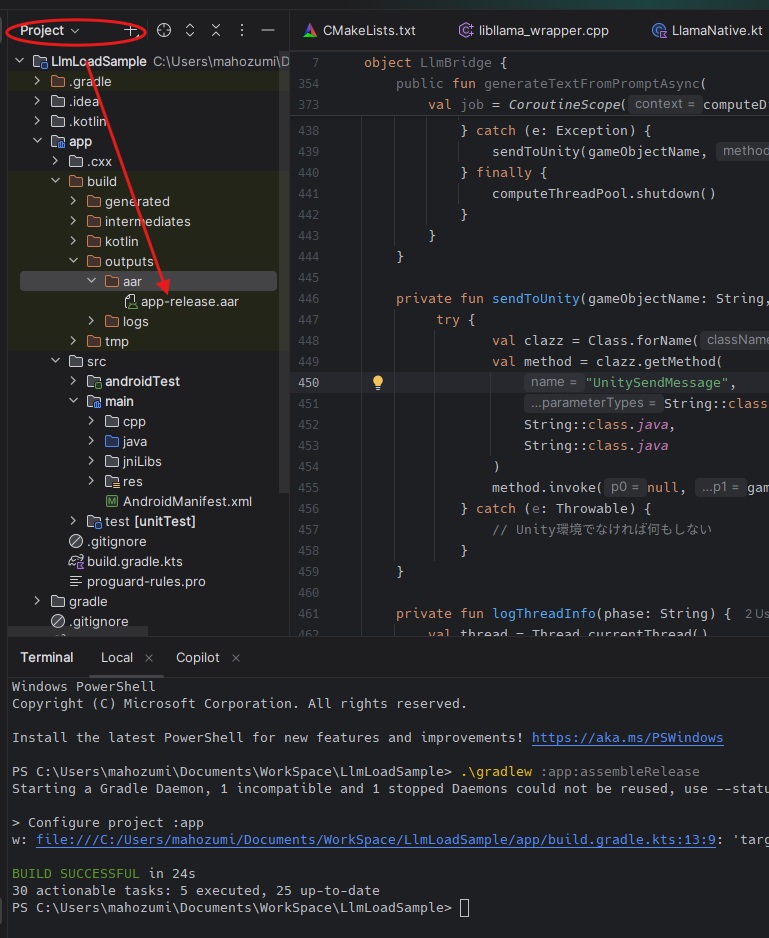Click the Collapse All icon in Project toolbar

[x=216, y=30]
